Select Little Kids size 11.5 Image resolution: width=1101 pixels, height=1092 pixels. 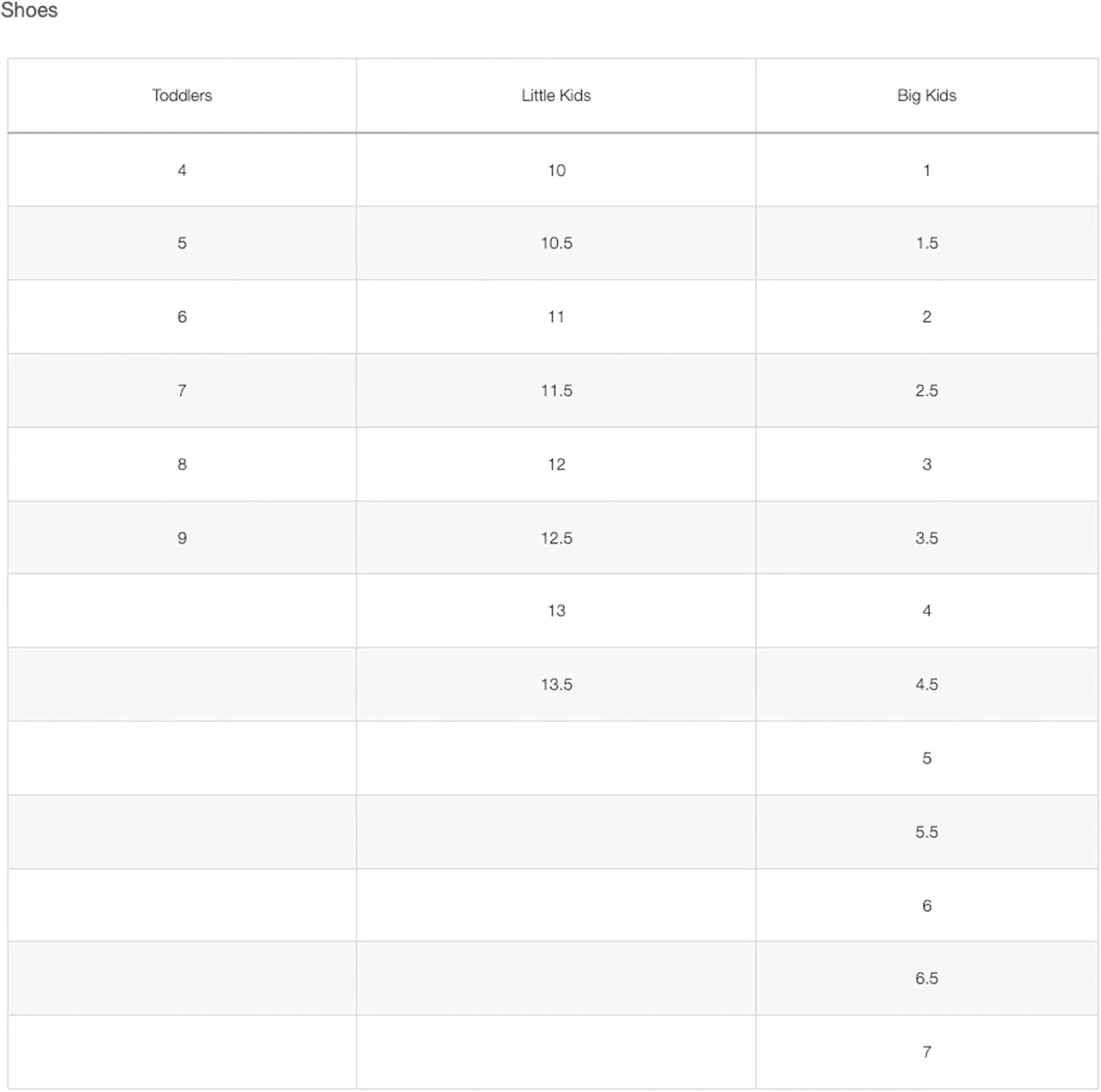556,390
